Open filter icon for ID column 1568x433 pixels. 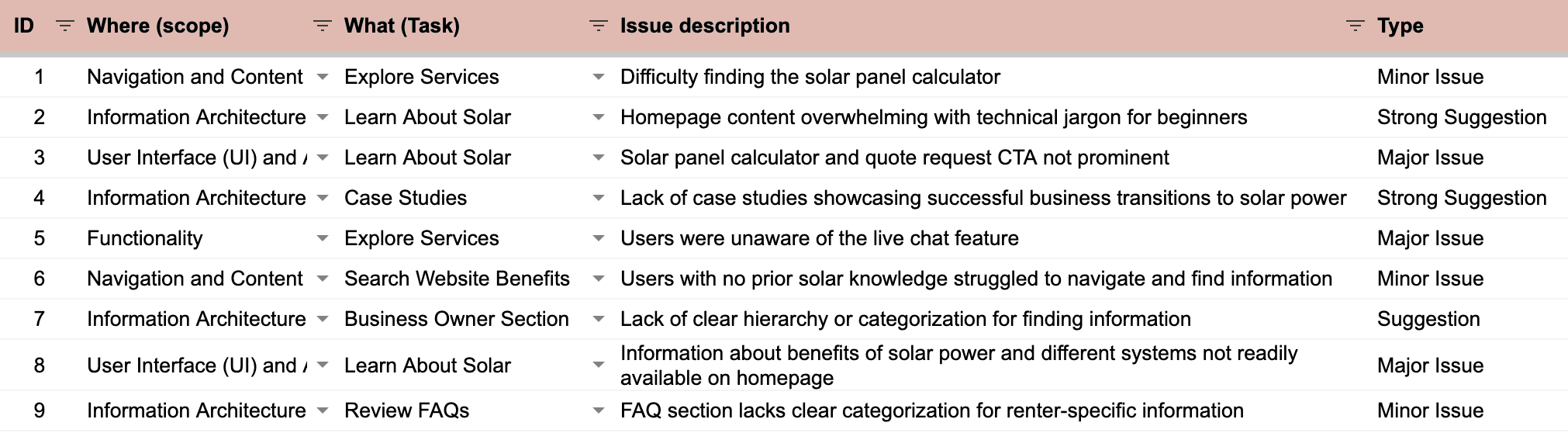coord(65,26)
